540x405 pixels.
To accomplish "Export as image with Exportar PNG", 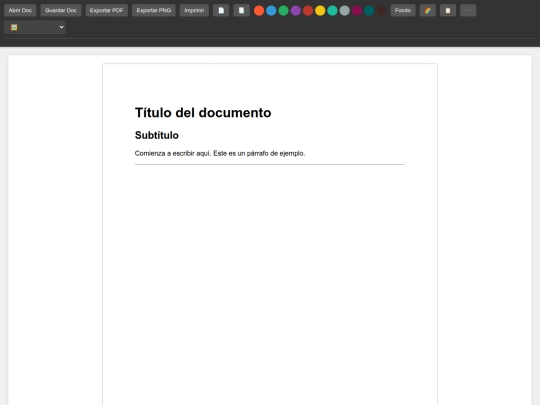I will [154, 10].
